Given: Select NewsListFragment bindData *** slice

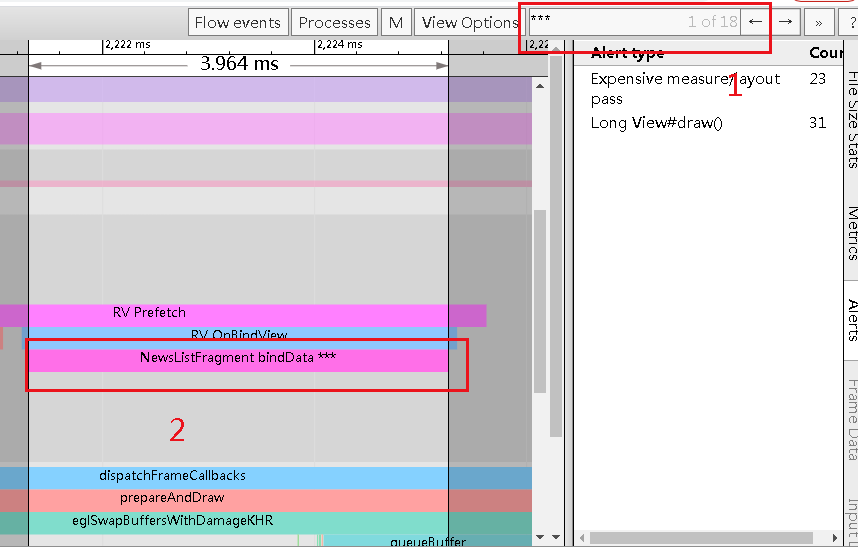Looking at the screenshot, I should click(x=238, y=360).
